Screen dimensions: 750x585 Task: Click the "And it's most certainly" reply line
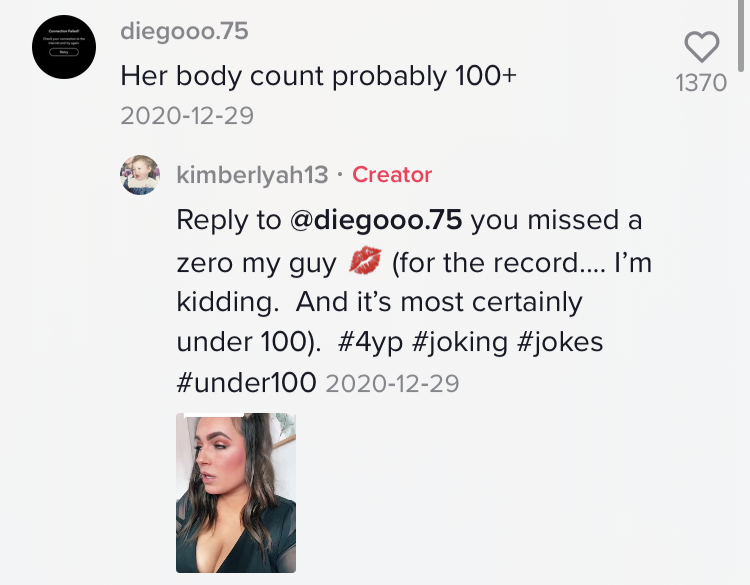point(439,301)
